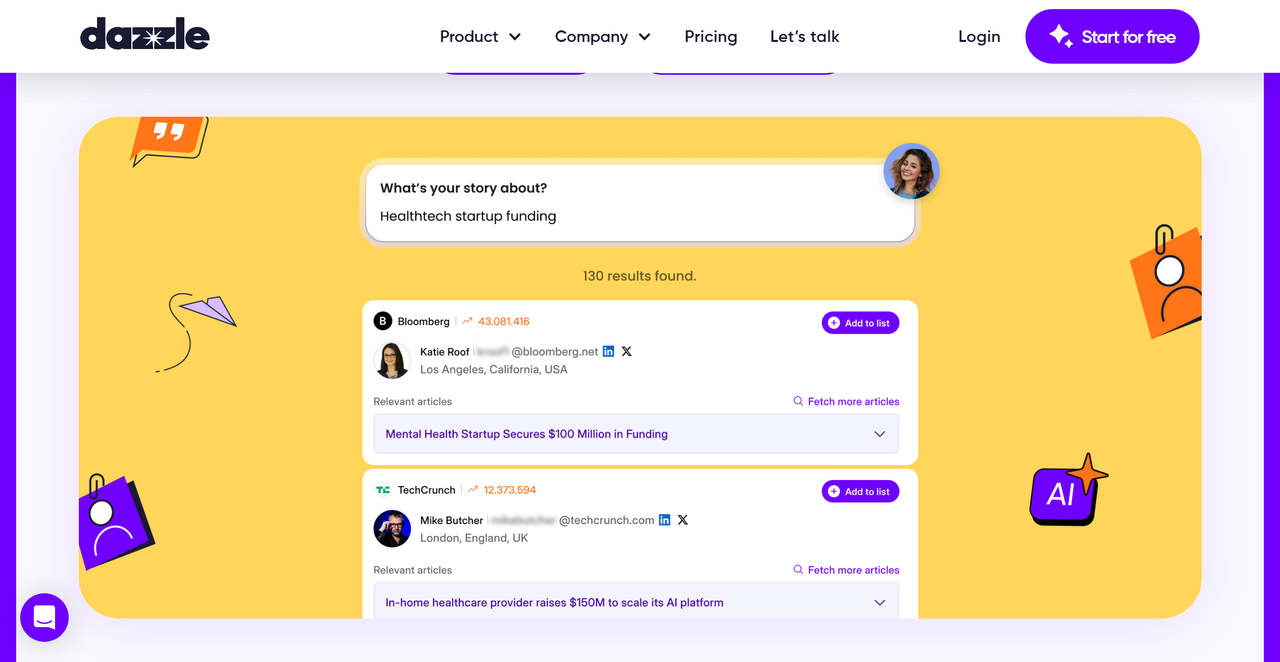Click the dazzle logo
The image size is (1280, 662).
click(x=145, y=36)
